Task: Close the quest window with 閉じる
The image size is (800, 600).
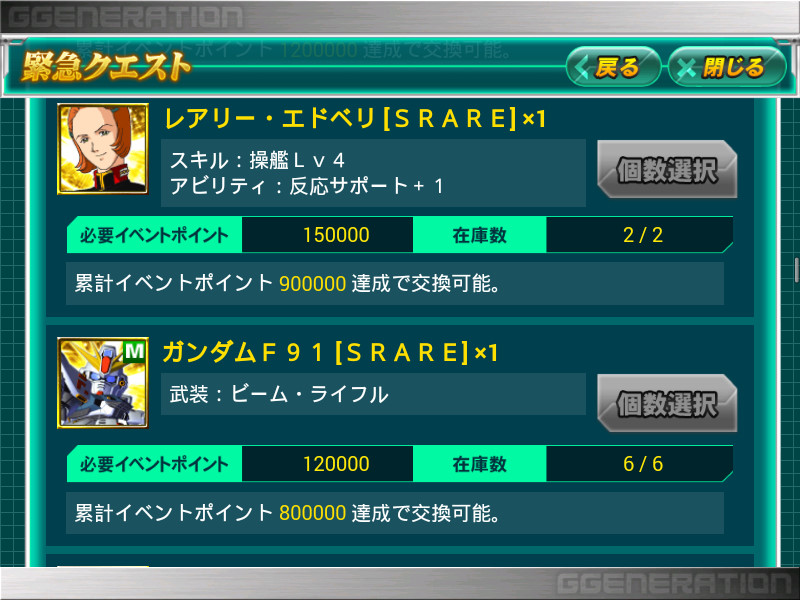Action: point(727,67)
